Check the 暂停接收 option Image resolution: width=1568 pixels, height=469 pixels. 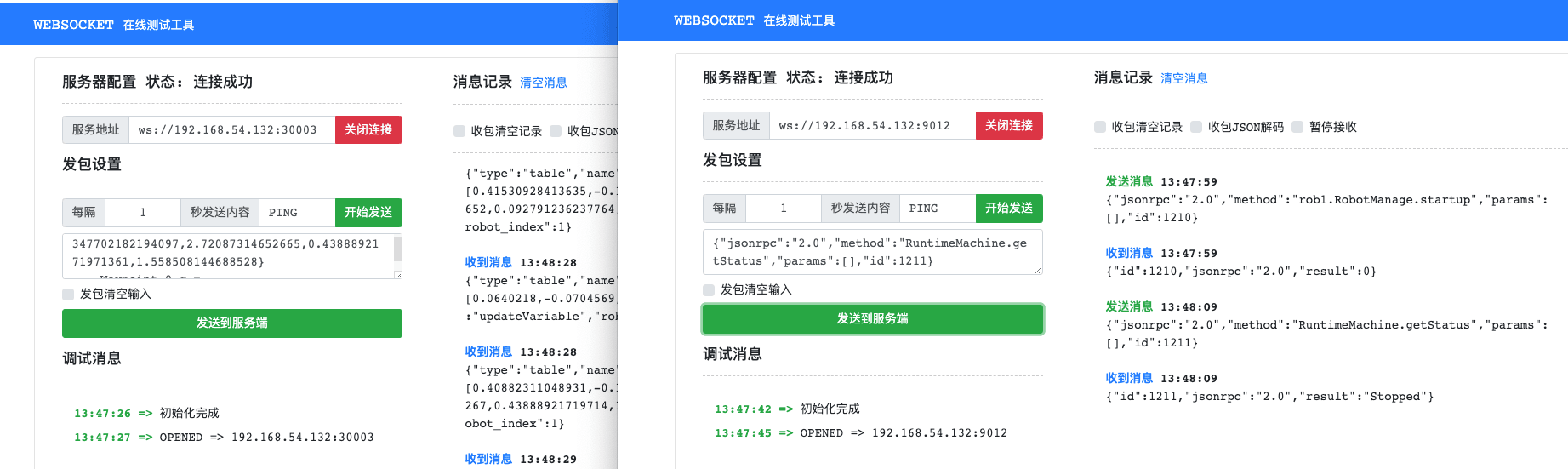pos(1297,127)
